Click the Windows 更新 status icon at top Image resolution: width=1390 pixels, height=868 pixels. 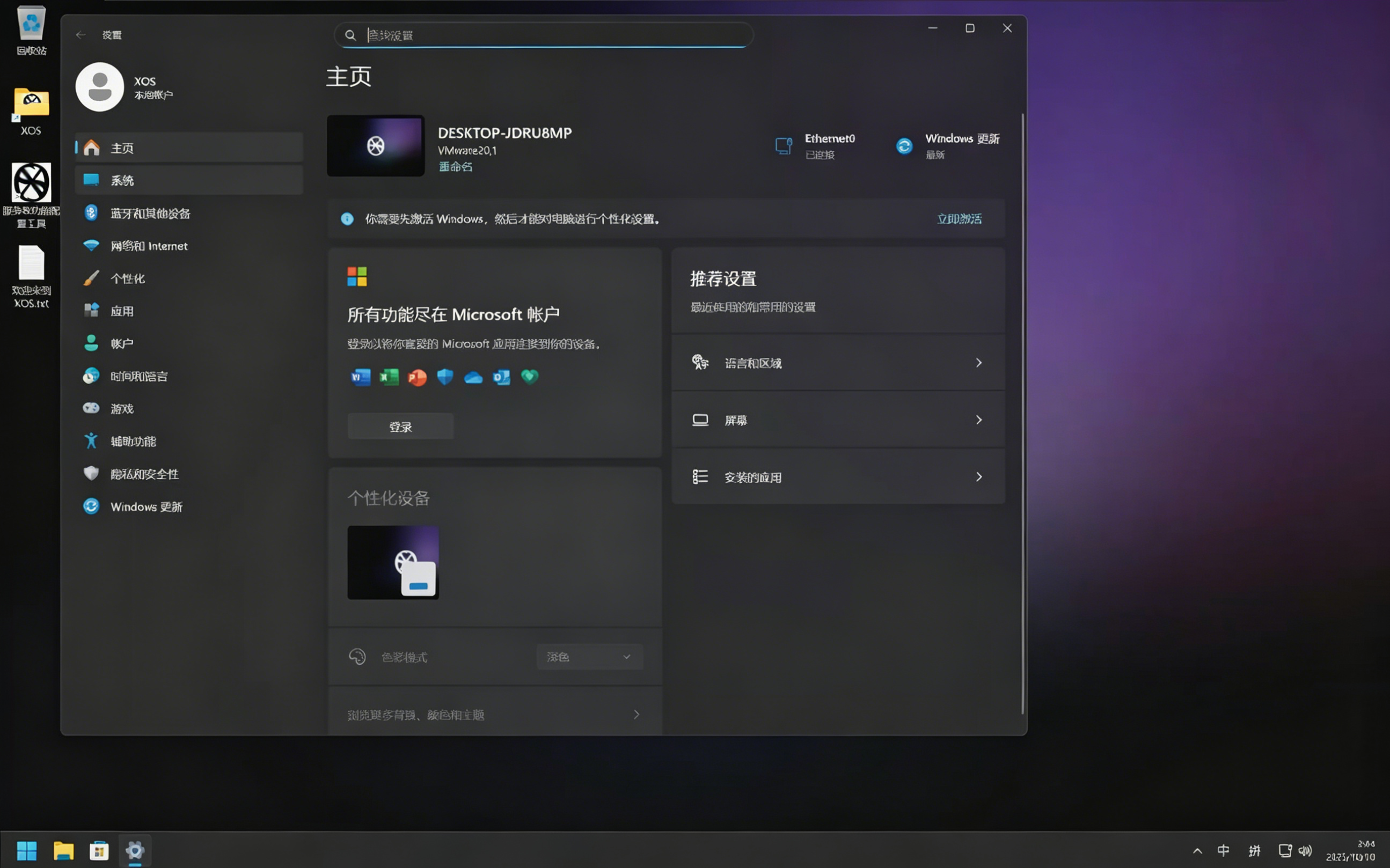904,146
